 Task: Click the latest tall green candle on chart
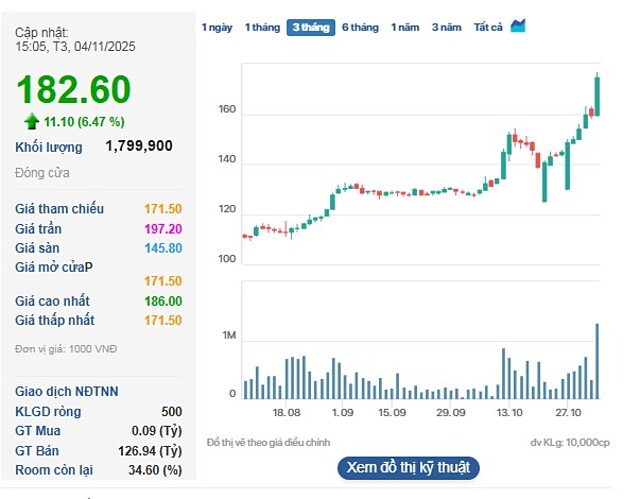597,95
